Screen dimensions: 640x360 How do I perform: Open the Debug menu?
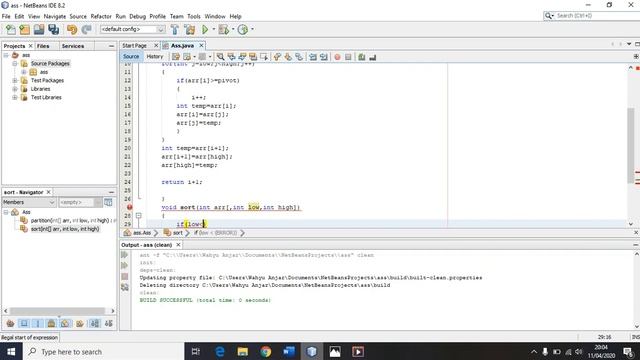138,16
